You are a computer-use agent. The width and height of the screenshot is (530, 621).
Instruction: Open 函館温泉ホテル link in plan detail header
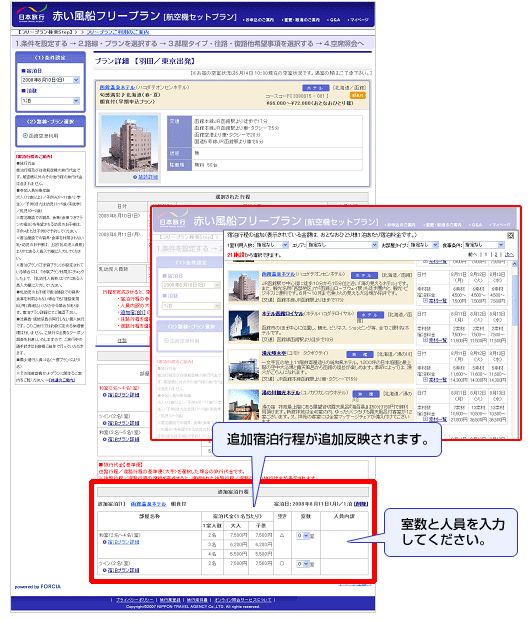pos(117,87)
